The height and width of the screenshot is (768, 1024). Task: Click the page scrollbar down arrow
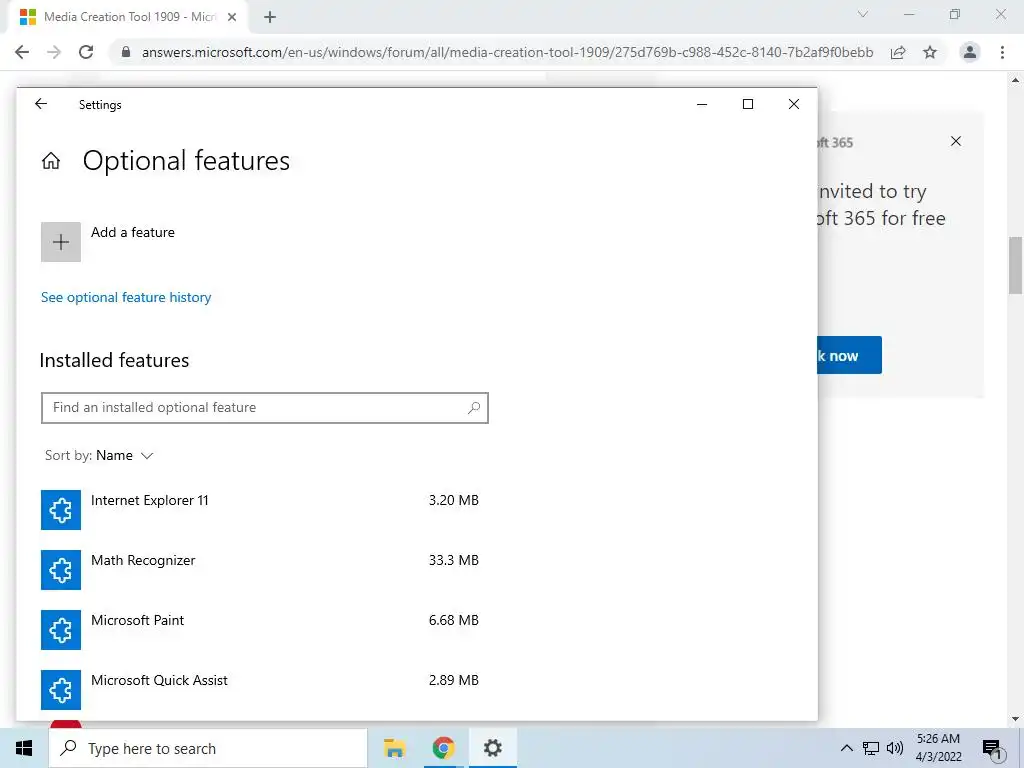point(1016,720)
